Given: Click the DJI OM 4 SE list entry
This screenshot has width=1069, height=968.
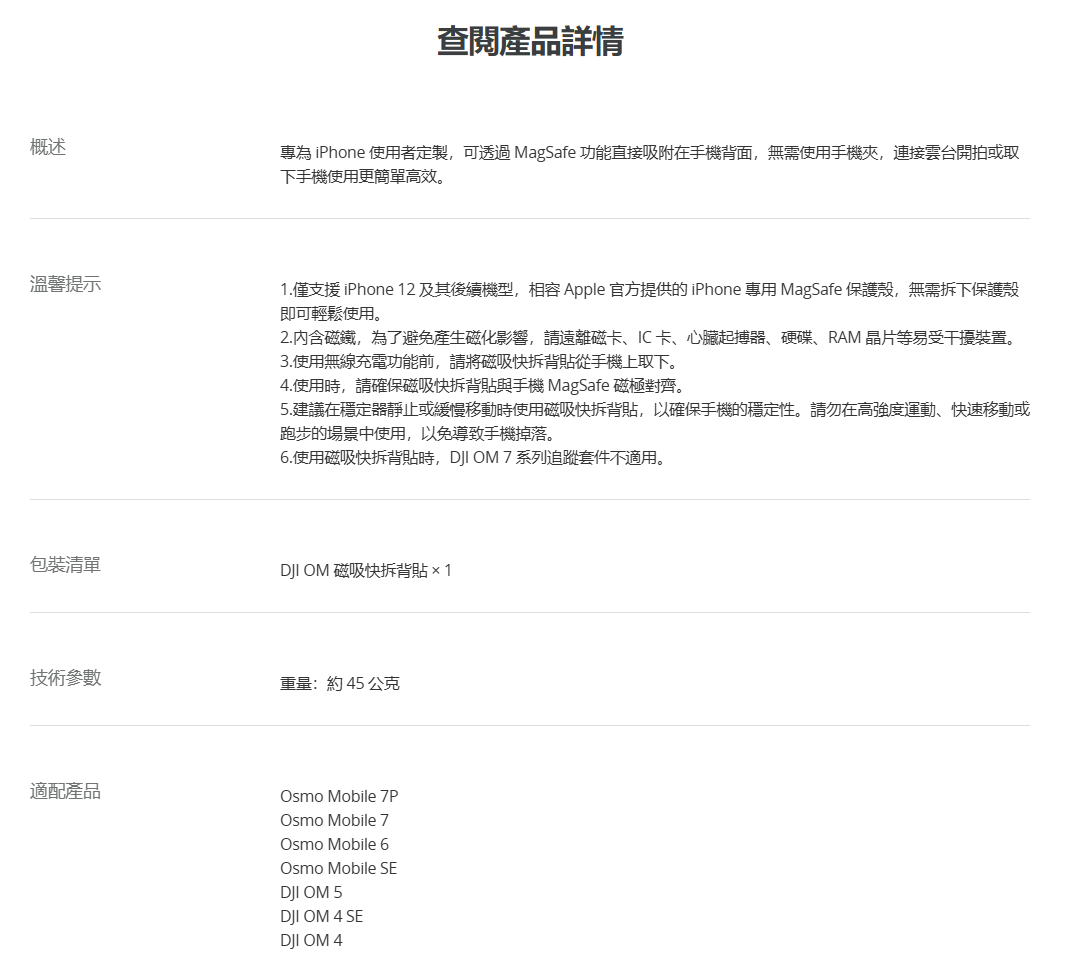Looking at the screenshot, I should pos(321,916).
